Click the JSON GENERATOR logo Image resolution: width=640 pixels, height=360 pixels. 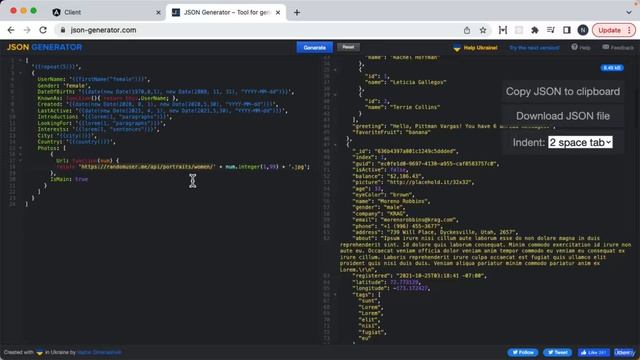tap(44, 47)
